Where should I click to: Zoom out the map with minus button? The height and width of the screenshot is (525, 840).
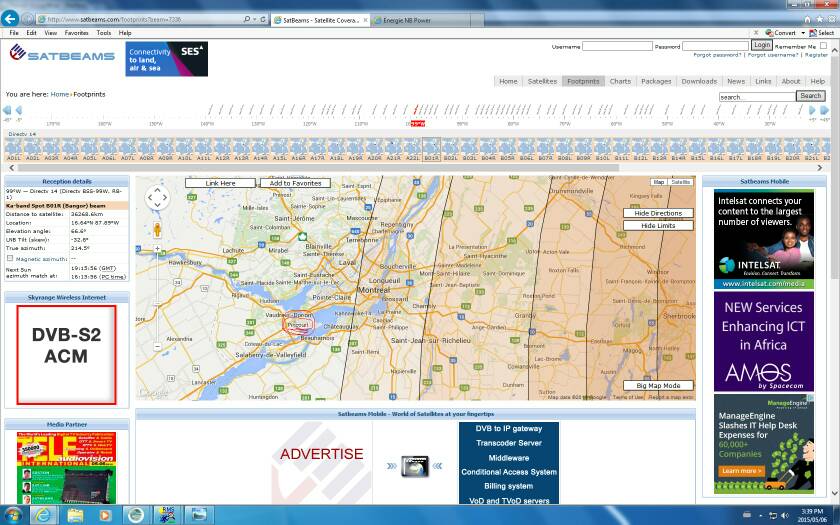[x=157, y=347]
